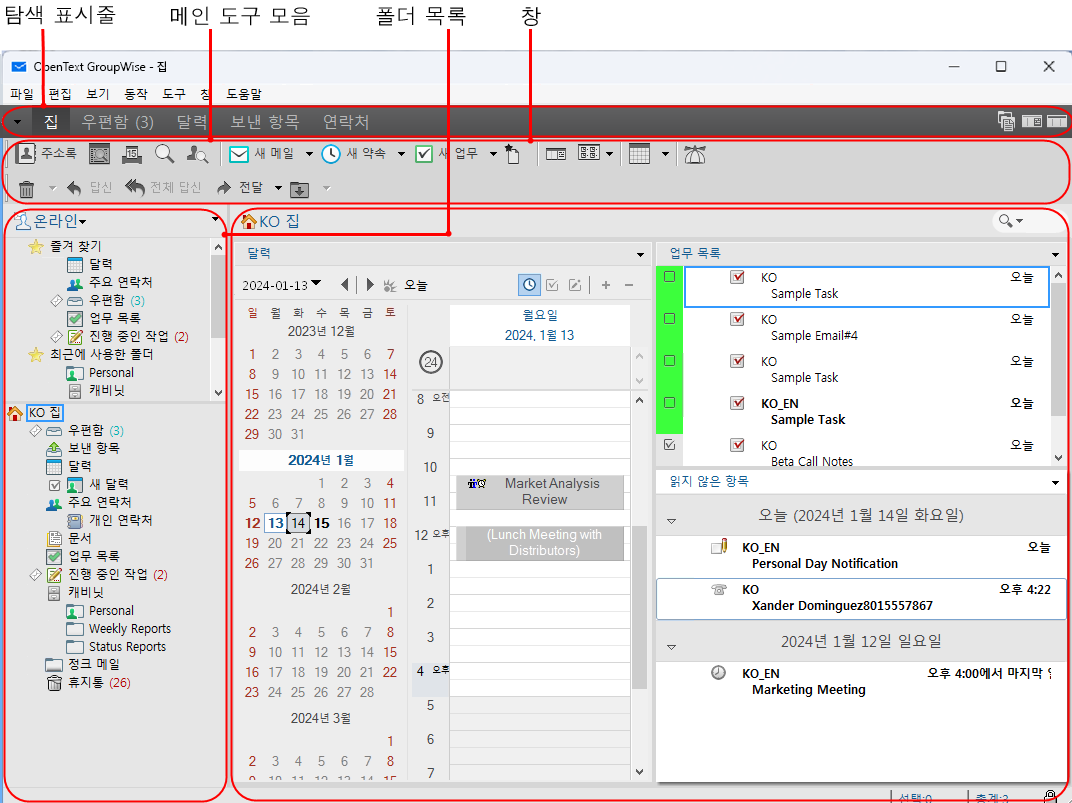Click the view options grid icon

[589, 153]
